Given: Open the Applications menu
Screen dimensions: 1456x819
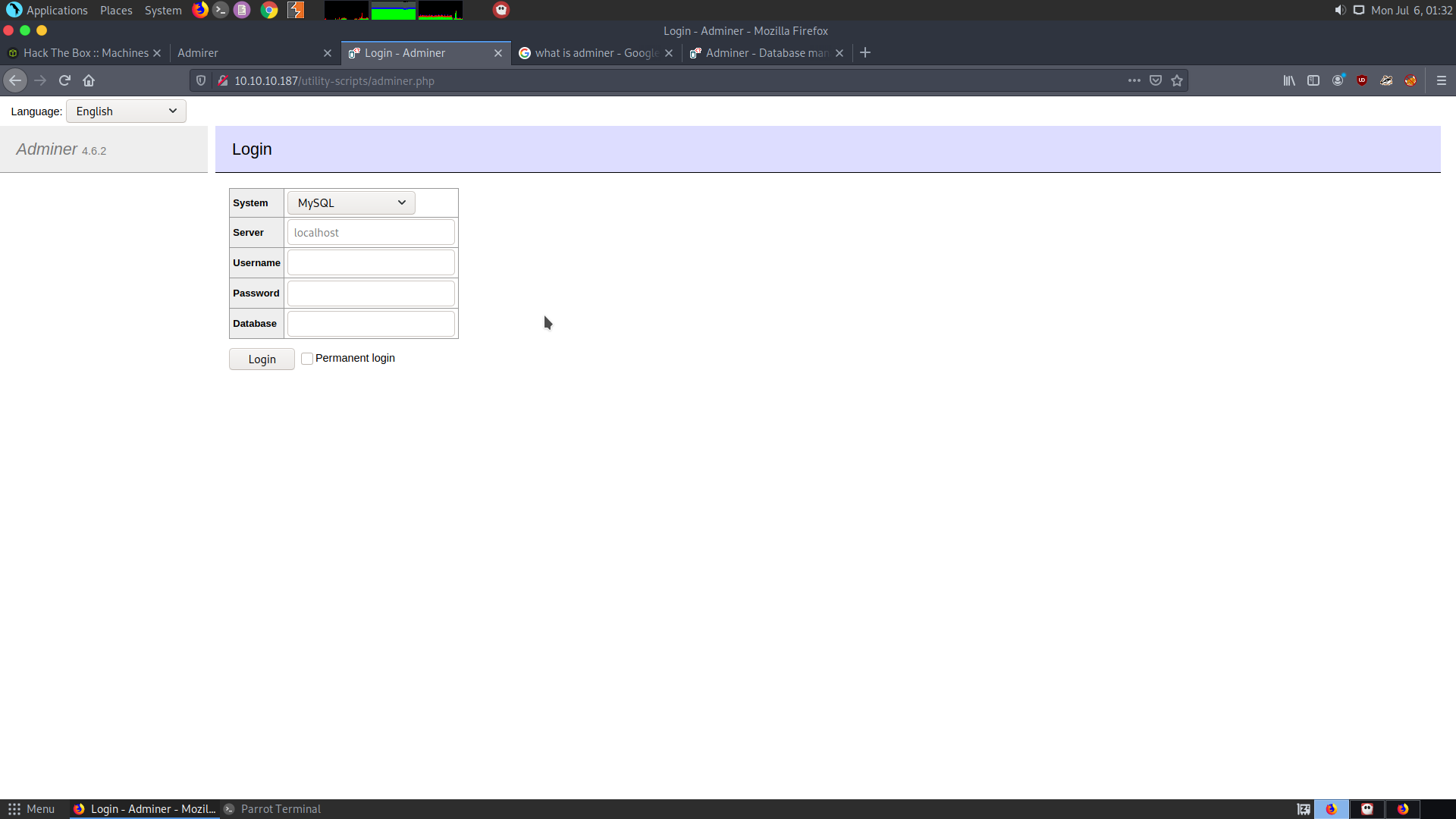Looking at the screenshot, I should [49, 11].
